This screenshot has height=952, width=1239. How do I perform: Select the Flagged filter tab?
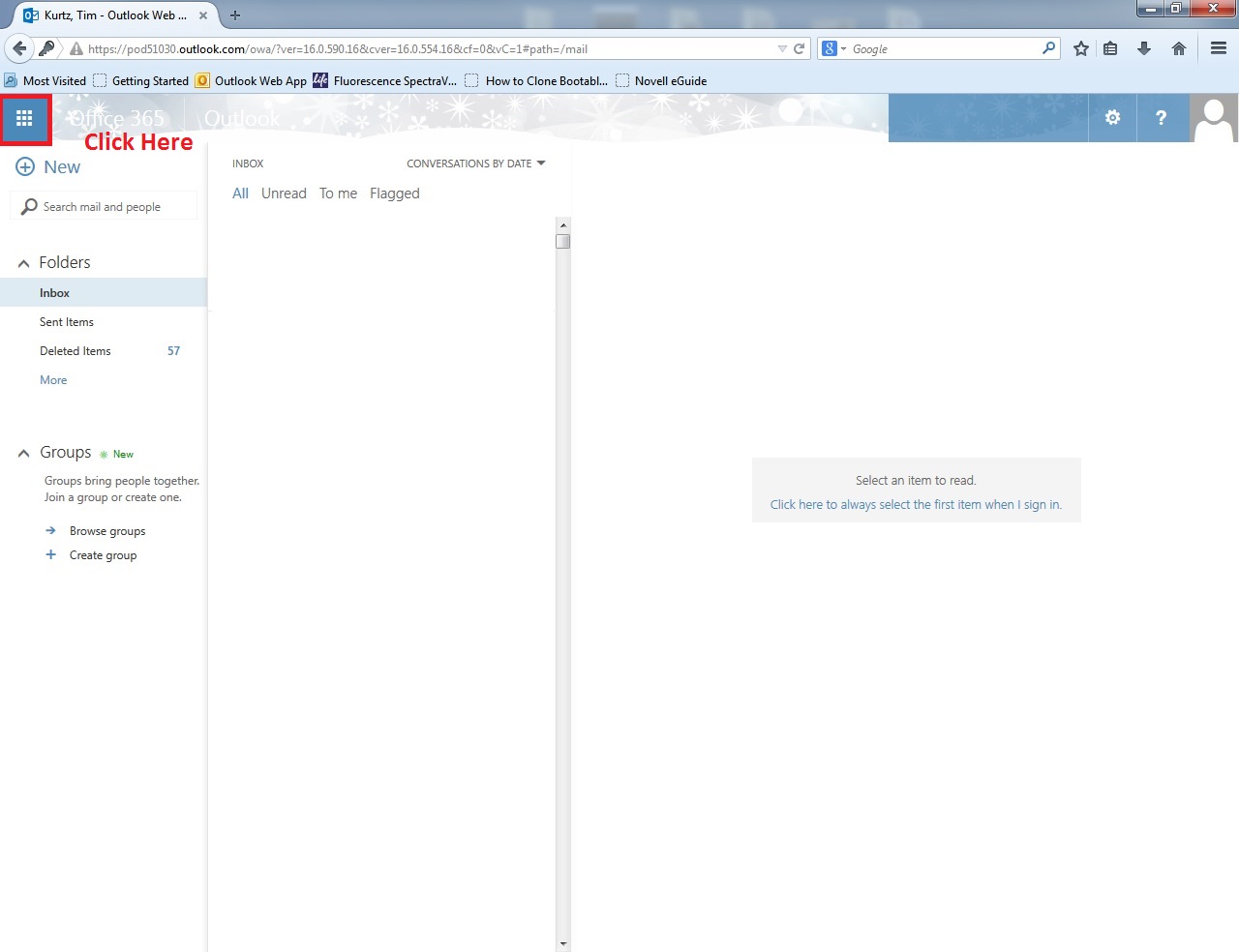[x=394, y=193]
